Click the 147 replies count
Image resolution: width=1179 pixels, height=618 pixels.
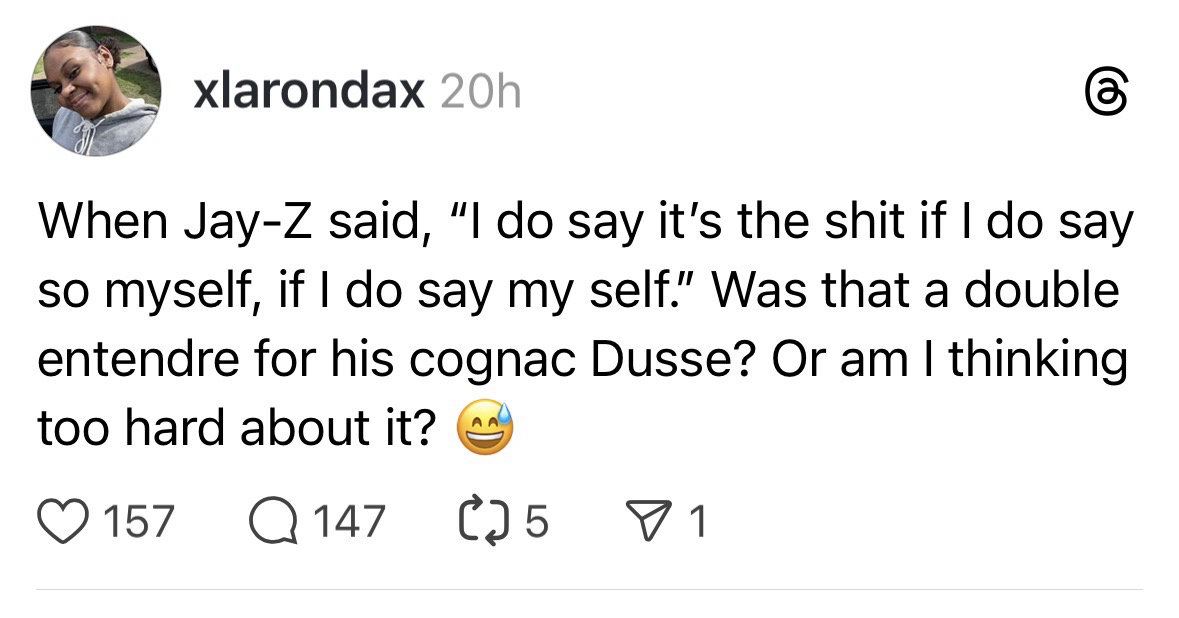[348, 521]
